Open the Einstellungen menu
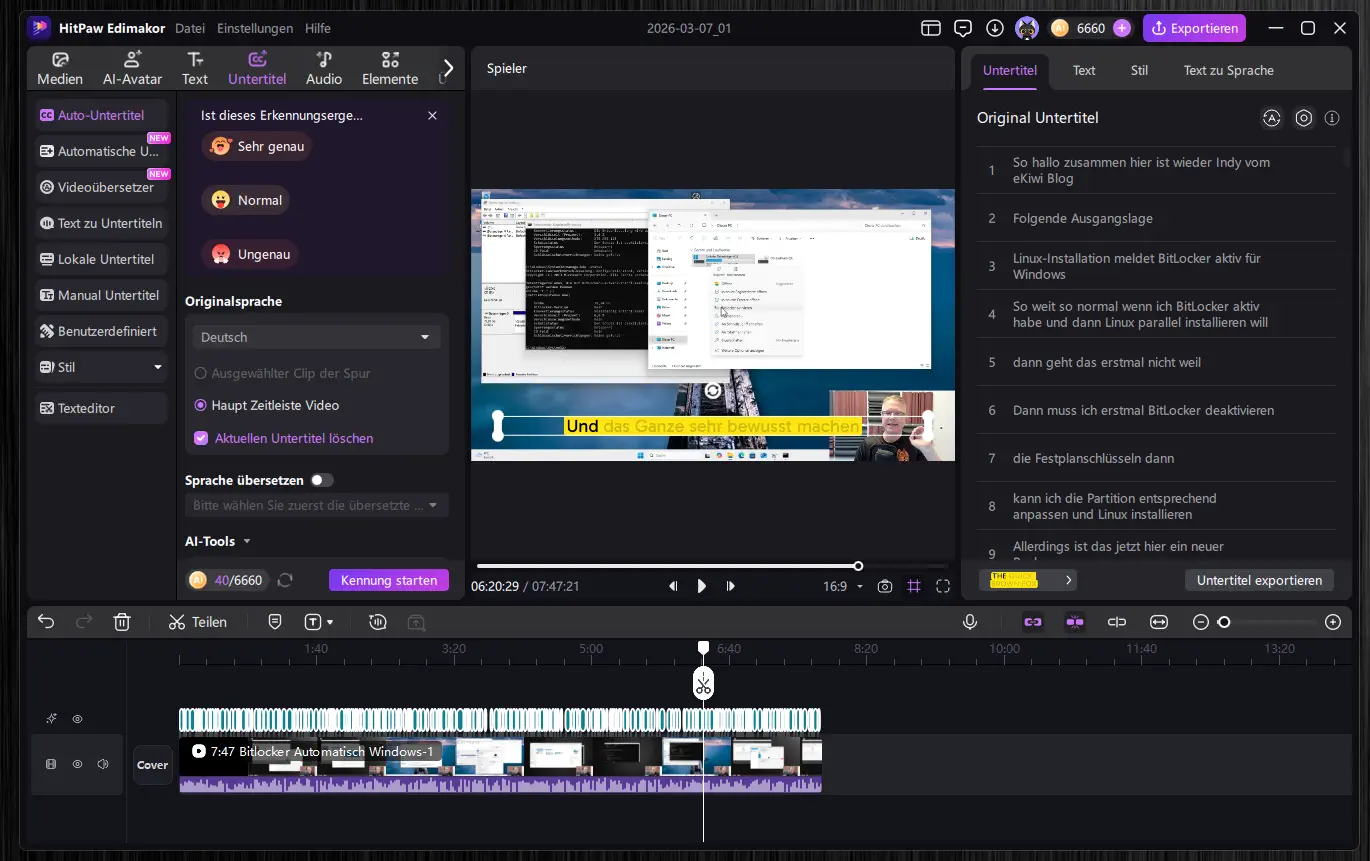Image resolution: width=1370 pixels, height=861 pixels. 255,28
